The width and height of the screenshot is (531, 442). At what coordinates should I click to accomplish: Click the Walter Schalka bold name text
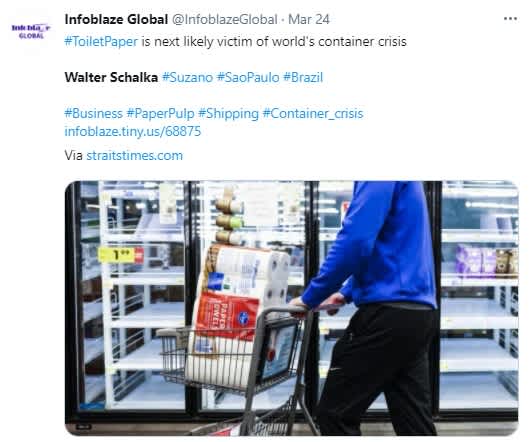click(111, 77)
